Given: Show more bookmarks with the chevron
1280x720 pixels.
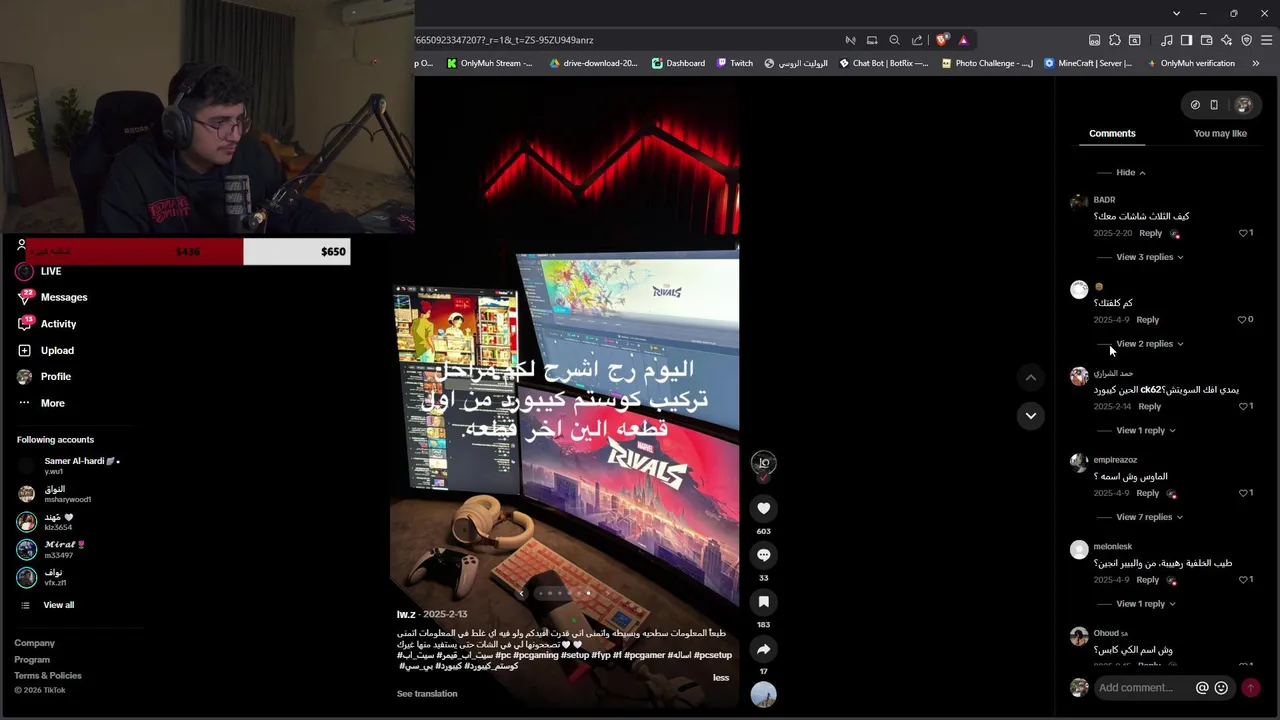Looking at the screenshot, I should [x=1256, y=63].
